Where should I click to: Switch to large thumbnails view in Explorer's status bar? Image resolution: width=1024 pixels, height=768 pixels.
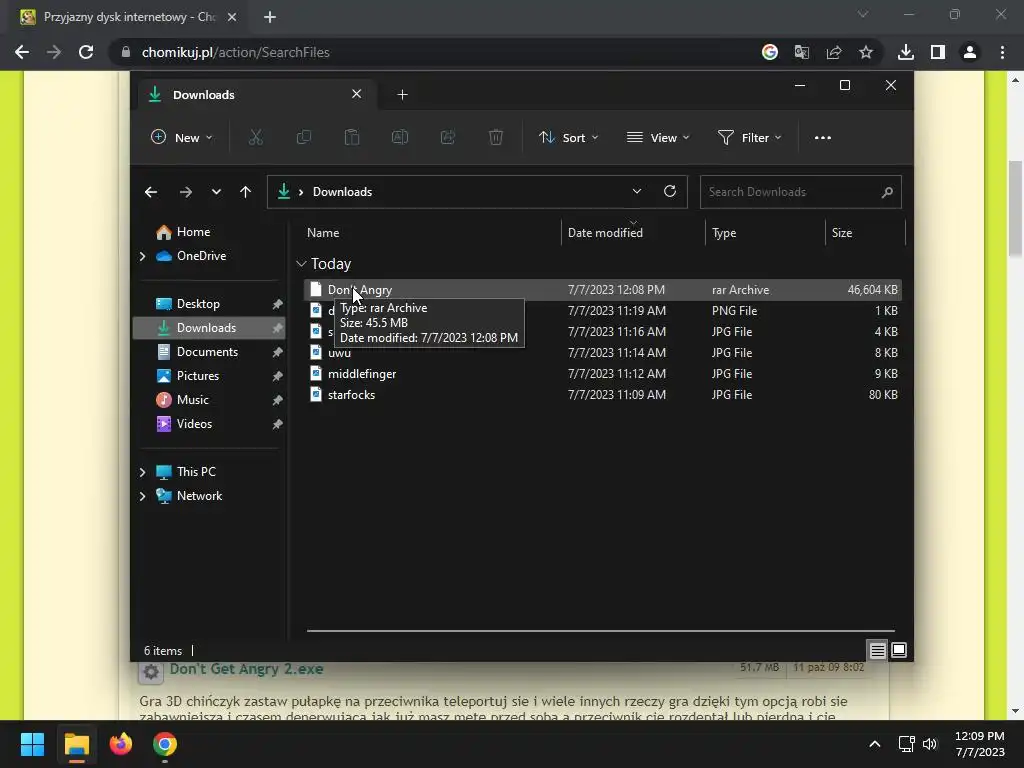[x=899, y=650]
